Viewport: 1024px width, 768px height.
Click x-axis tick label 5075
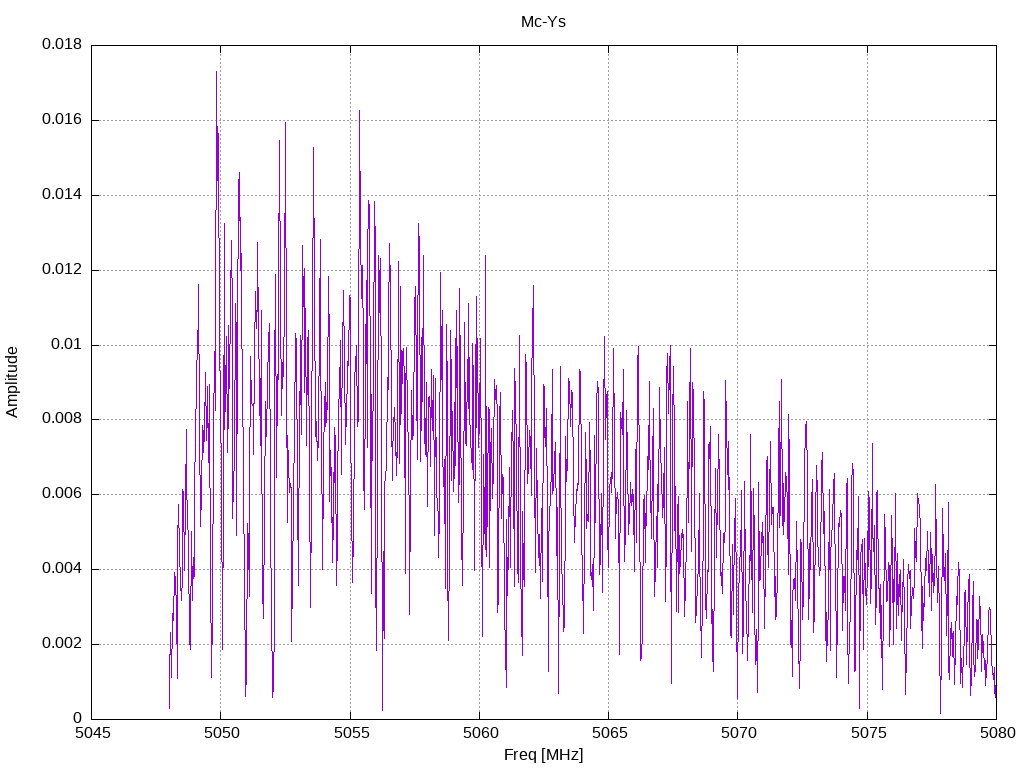click(x=868, y=733)
